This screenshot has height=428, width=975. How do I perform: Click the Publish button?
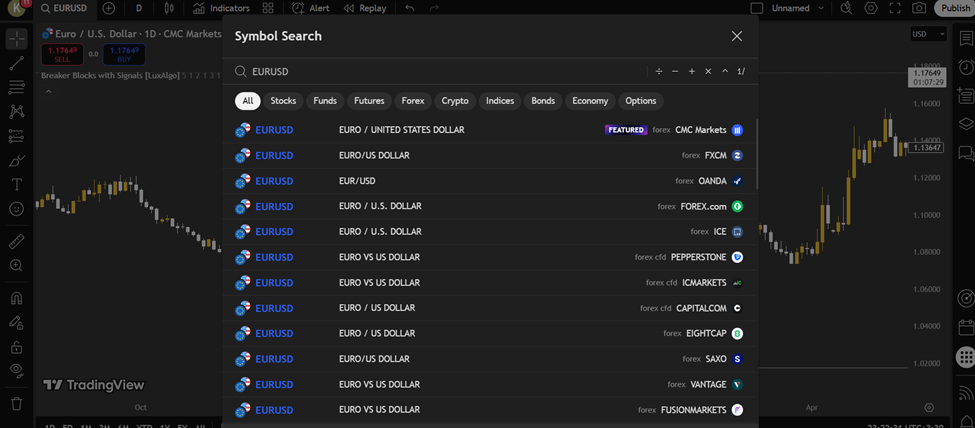[x=954, y=8]
